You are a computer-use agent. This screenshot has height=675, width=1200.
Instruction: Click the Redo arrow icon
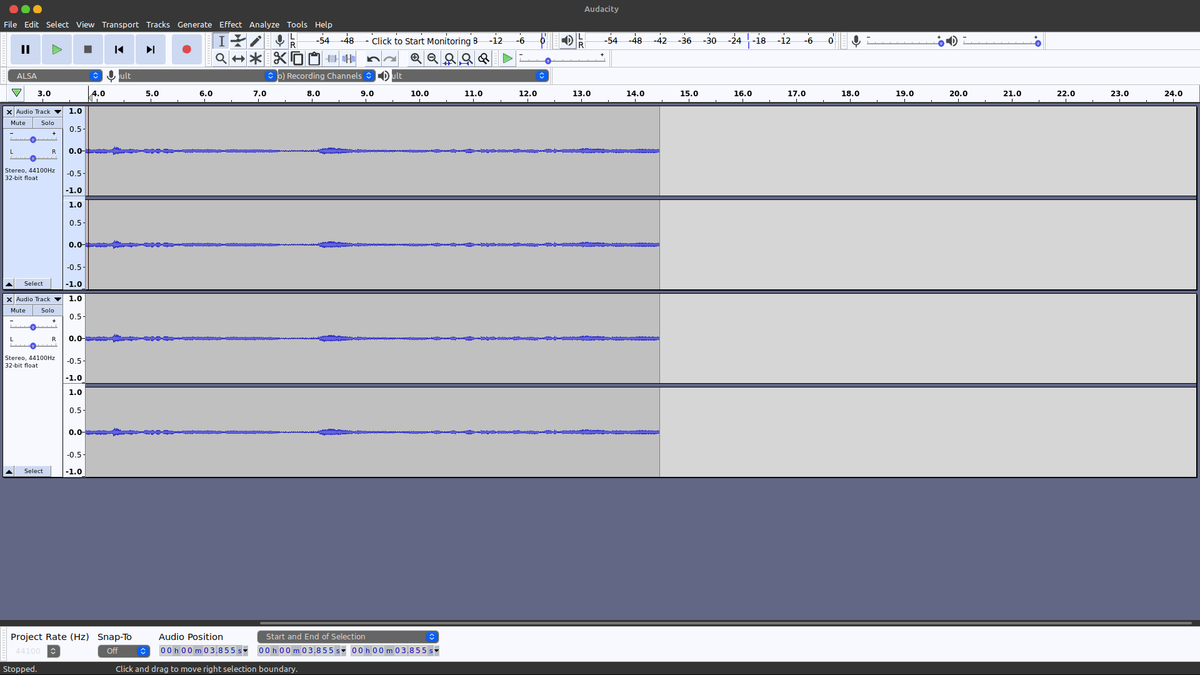click(390, 59)
